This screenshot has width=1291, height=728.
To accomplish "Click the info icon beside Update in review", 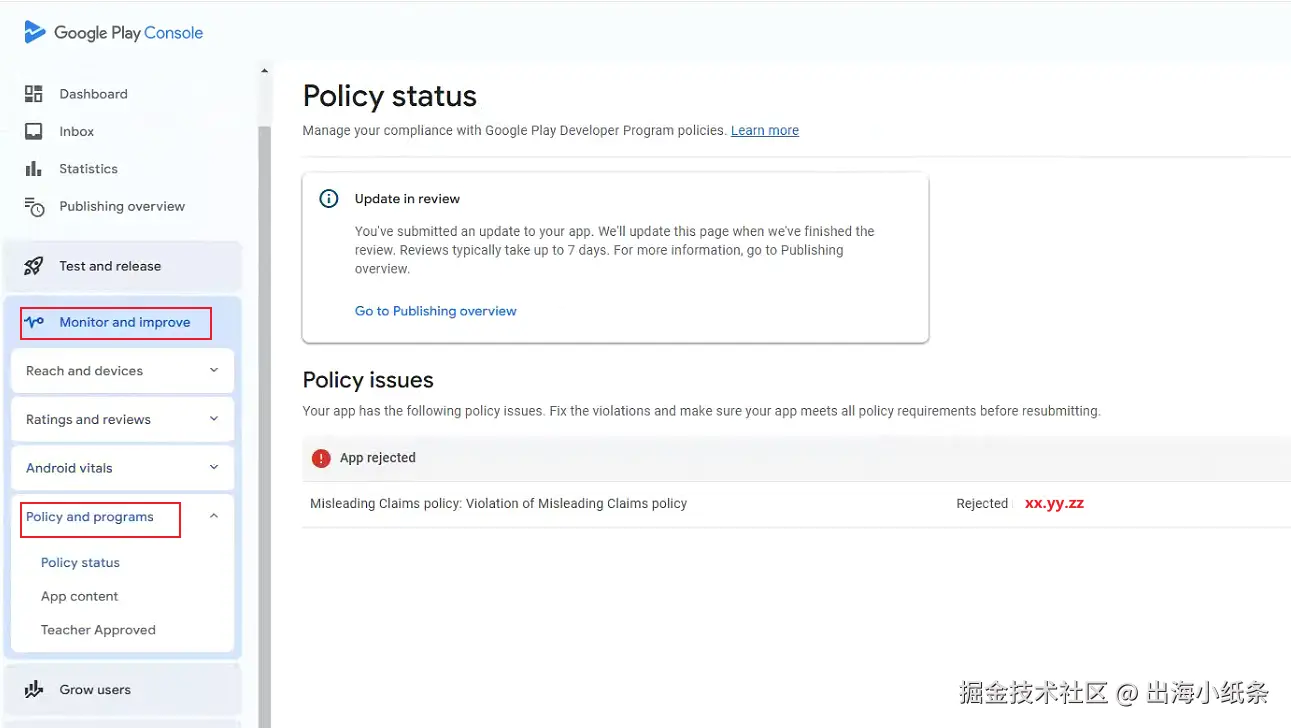I will [328, 198].
